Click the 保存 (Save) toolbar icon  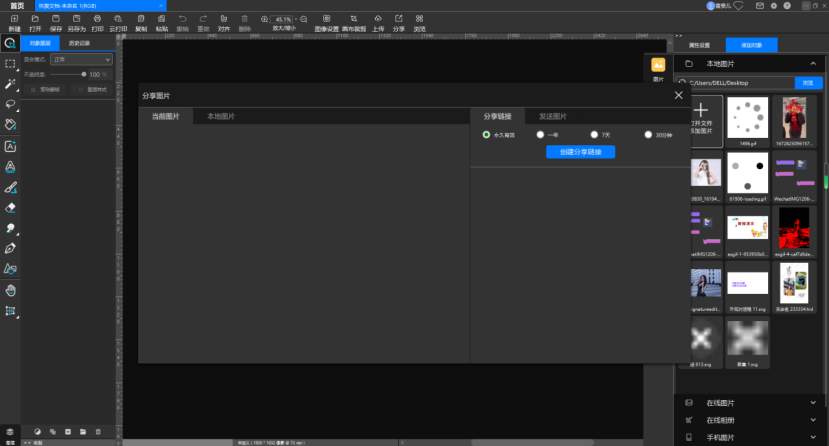56,20
